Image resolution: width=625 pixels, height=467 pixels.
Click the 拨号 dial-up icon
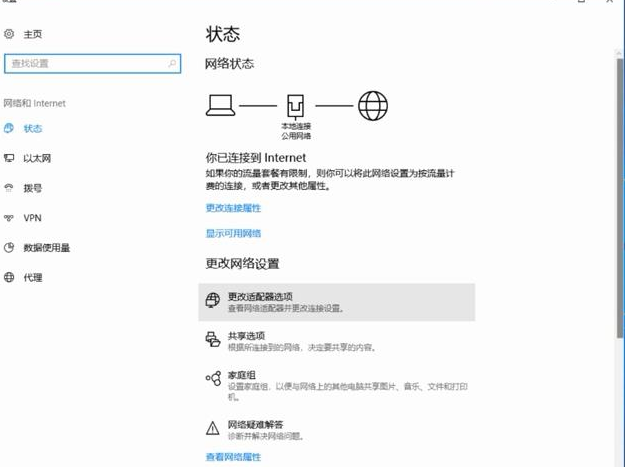point(9,188)
